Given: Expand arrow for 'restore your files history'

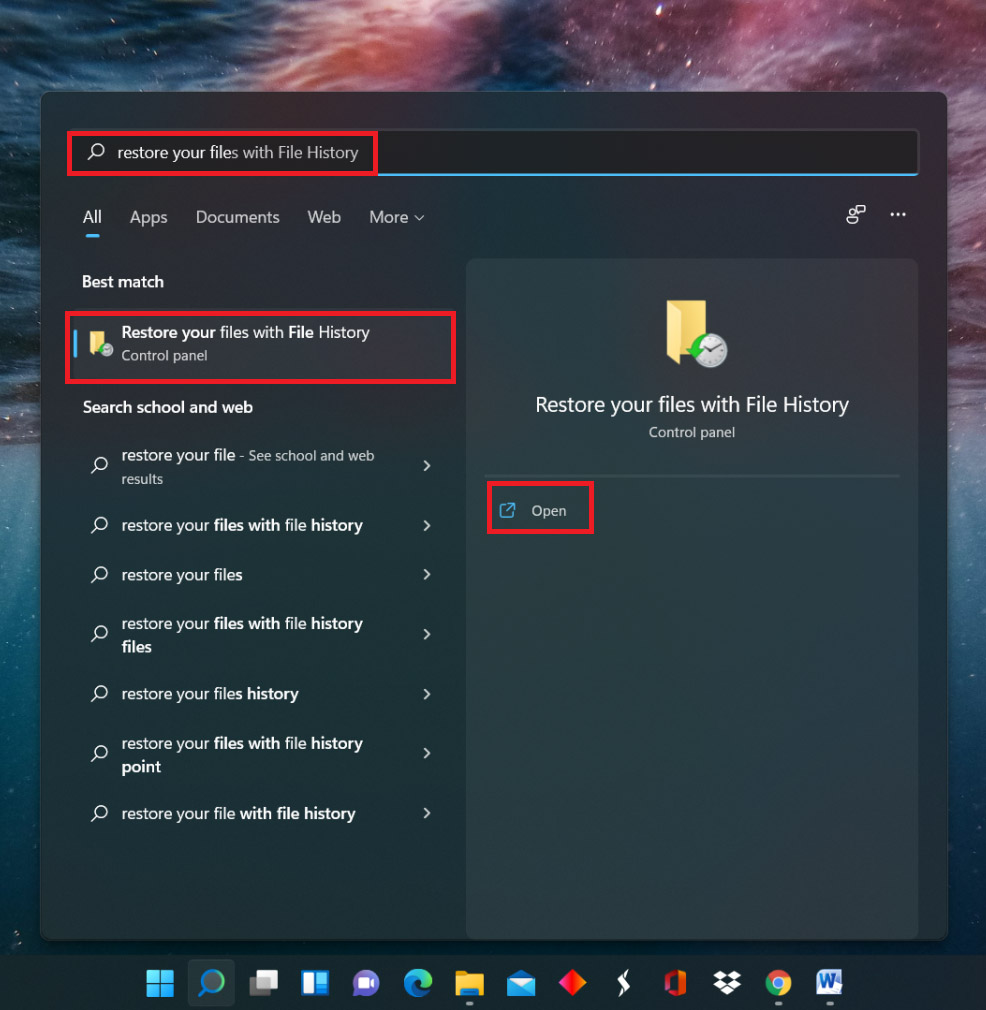Looking at the screenshot, I should (x=427, y=694).
